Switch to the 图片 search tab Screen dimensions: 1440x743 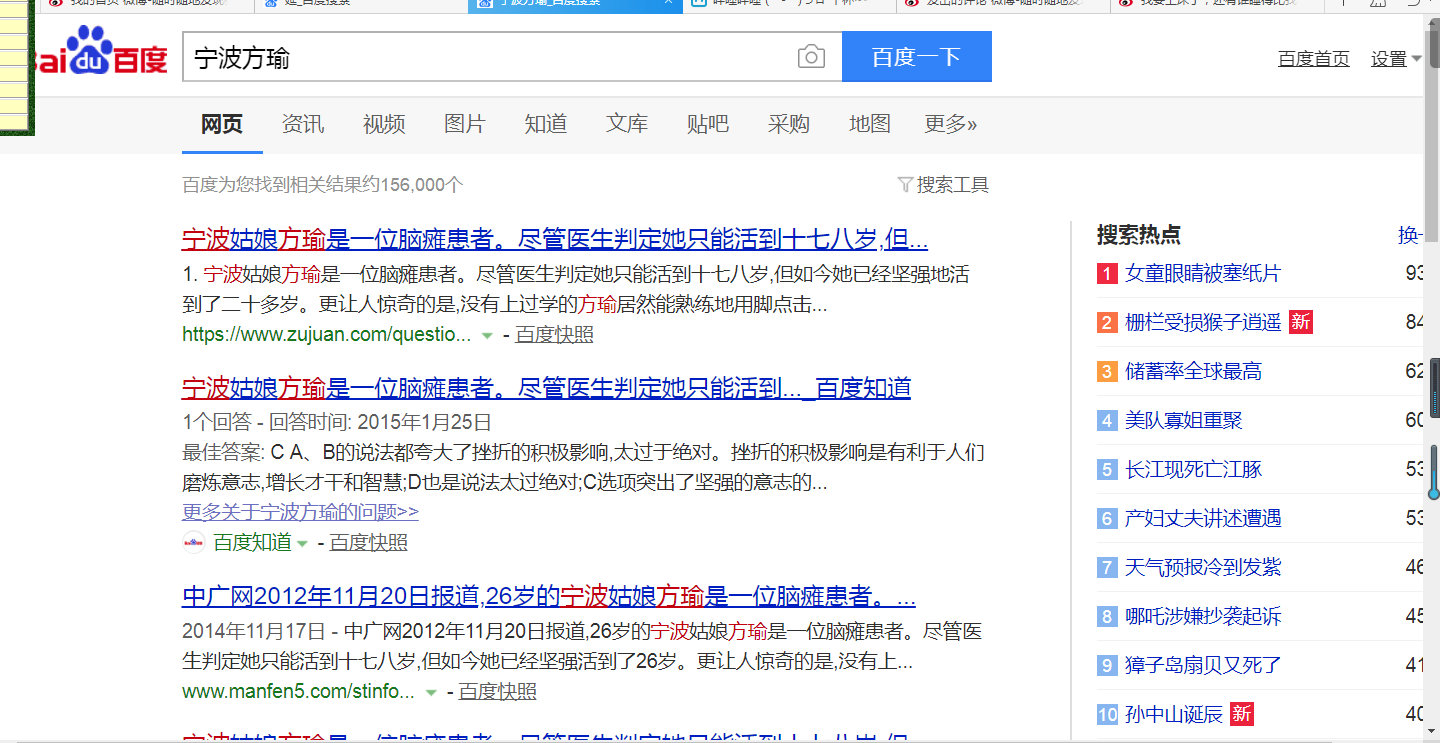pos(464,124)
